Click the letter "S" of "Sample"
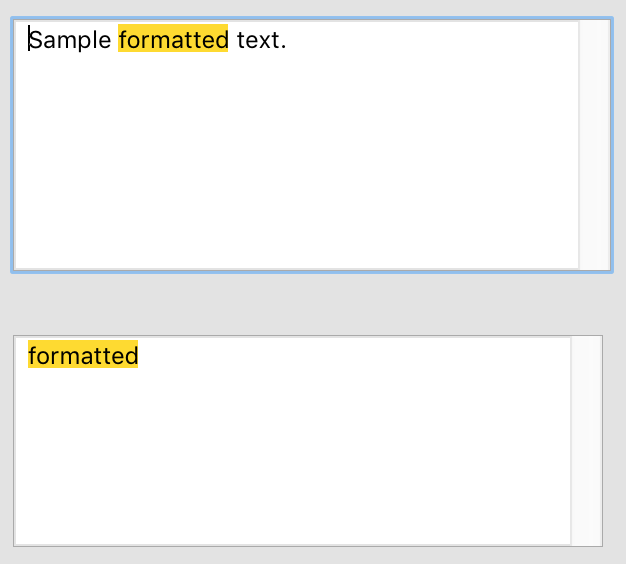The height and width of the screenshot is (564, 626). (x=36, y=40)
